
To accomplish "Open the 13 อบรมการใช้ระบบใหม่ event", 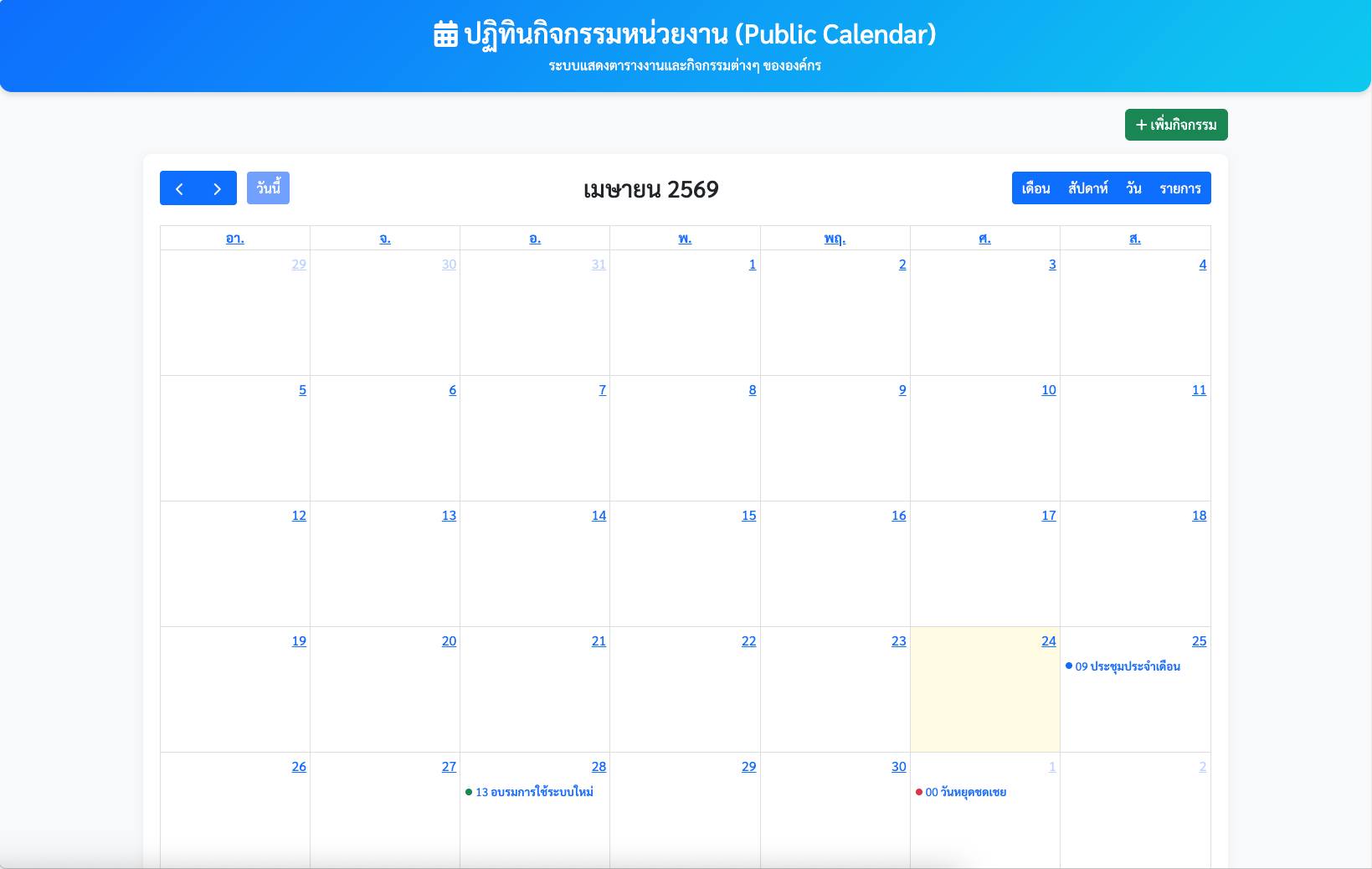I will click(535, 792).
